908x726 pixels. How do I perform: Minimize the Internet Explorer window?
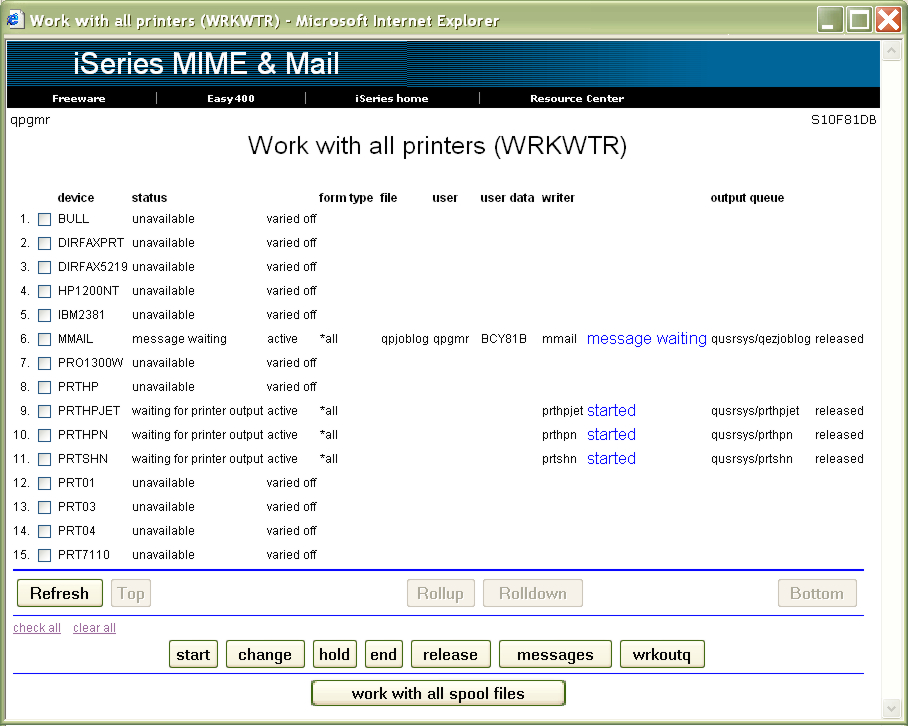[829, 20]
